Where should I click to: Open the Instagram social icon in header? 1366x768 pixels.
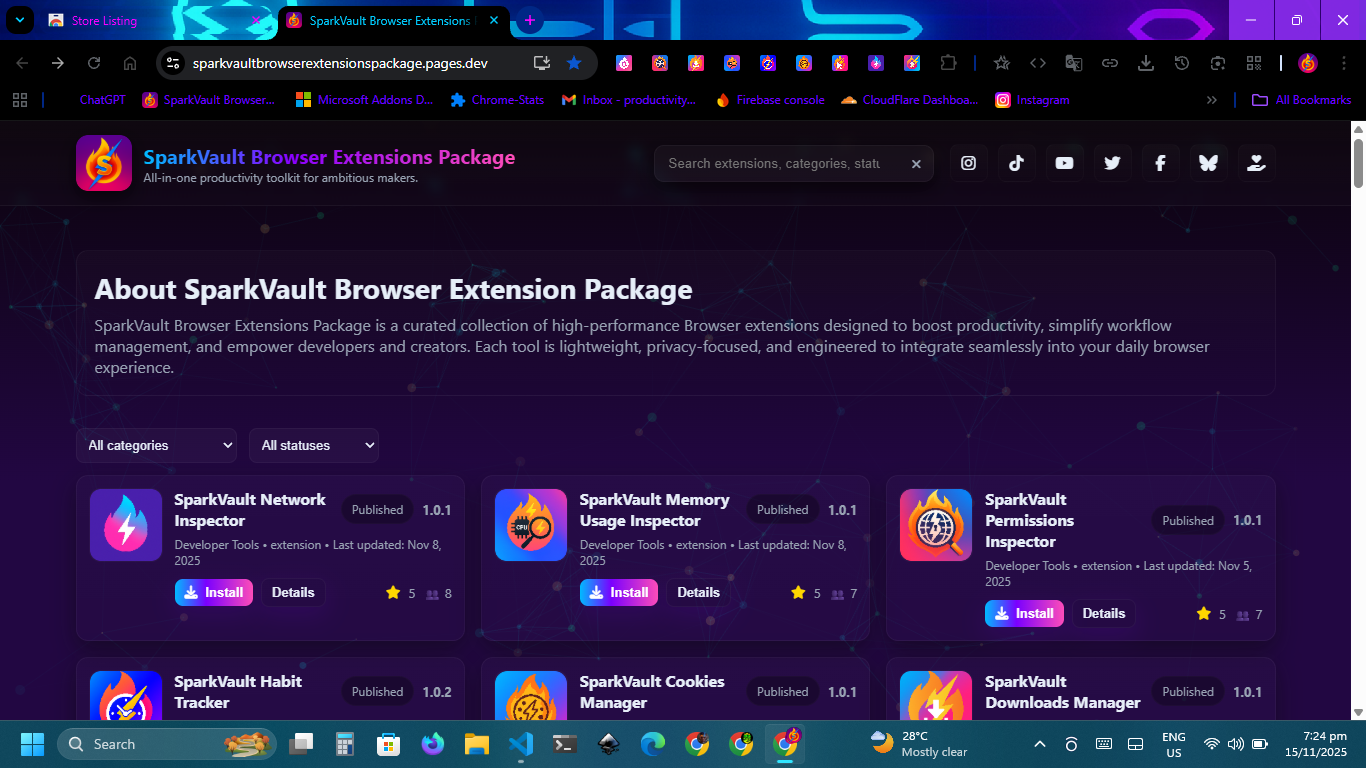pyautogui.click(x=968, y=163)
